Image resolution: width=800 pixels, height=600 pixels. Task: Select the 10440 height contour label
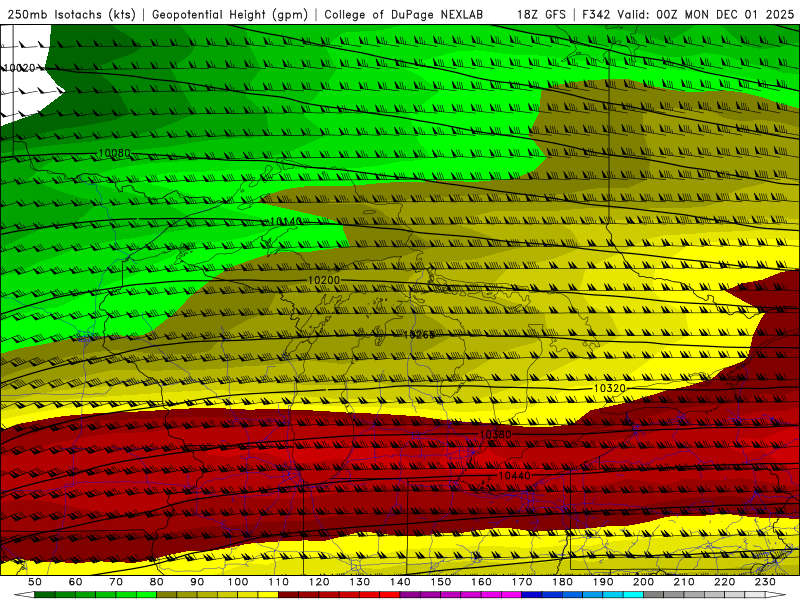(x=514, y=476)
